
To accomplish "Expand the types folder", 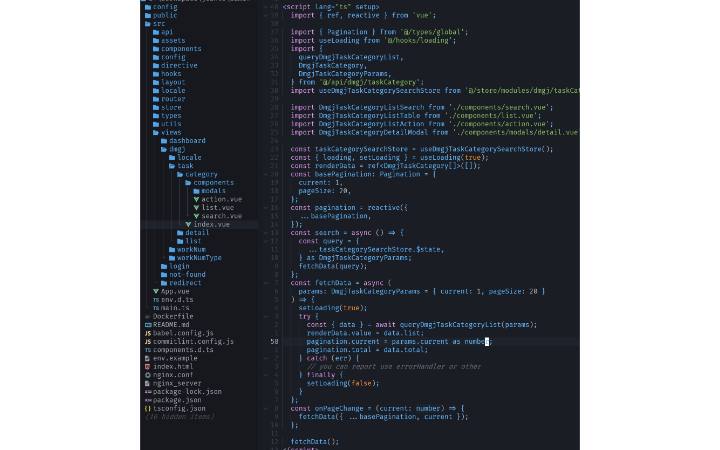I will coord(156,116).
